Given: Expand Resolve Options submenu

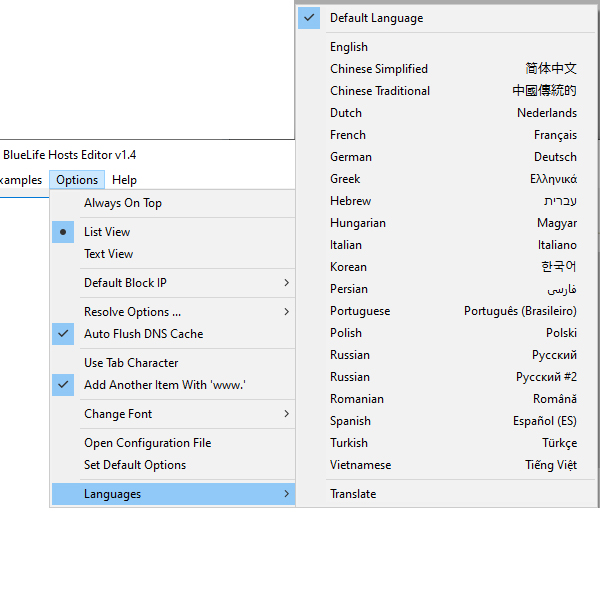Looking at the screenshot, I should [x=173, y=312].
